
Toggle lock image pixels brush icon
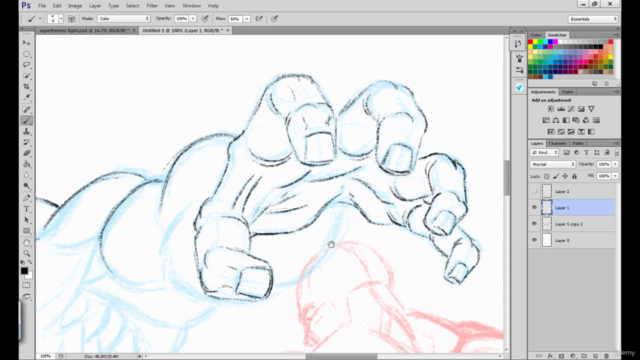click(556, 176)
